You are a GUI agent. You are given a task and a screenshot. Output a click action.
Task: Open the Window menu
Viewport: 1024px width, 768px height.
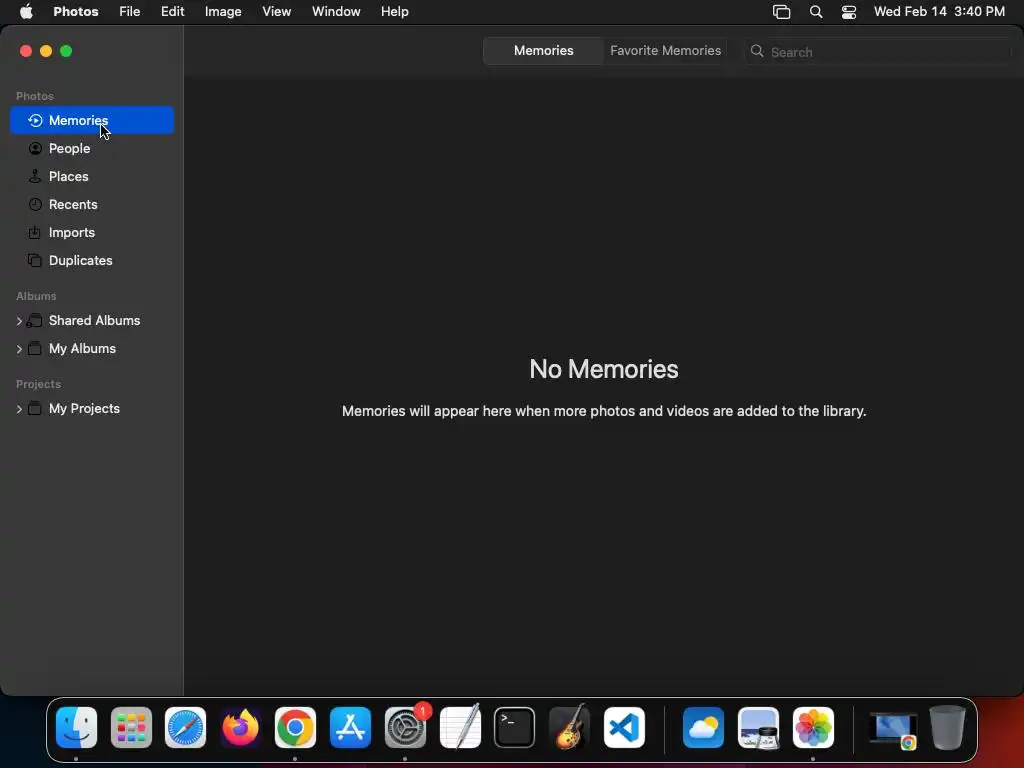coord(336,11)
